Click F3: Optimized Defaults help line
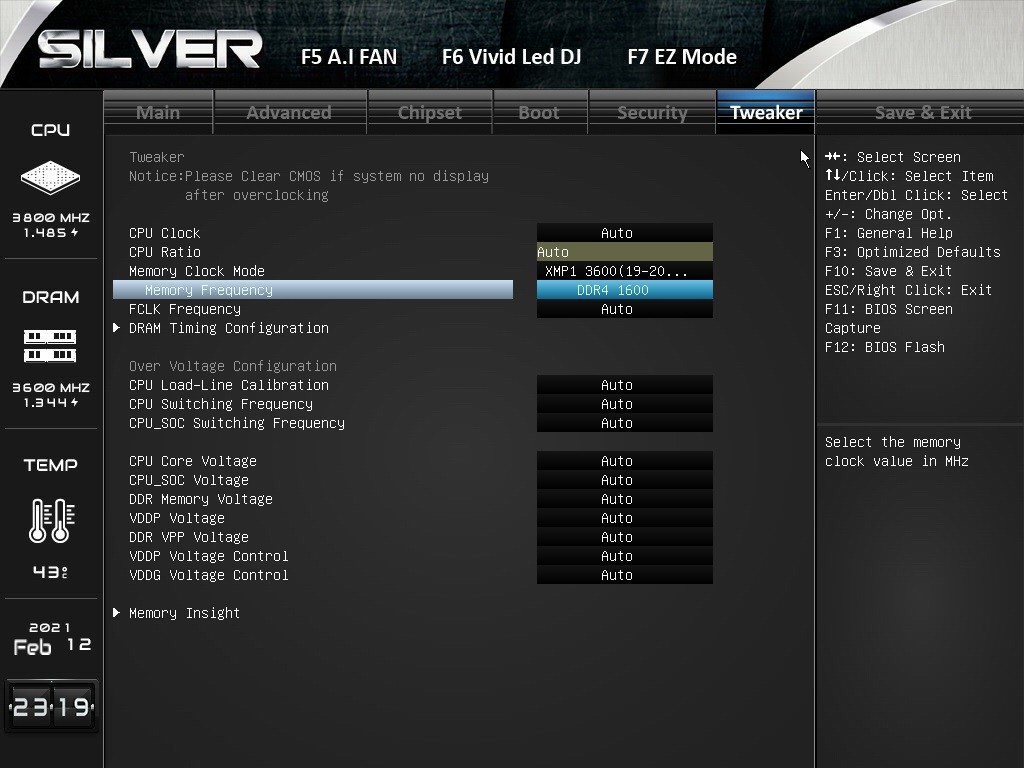The height and width of the screenshot is (768, 1024). click(x=912, y=252)
